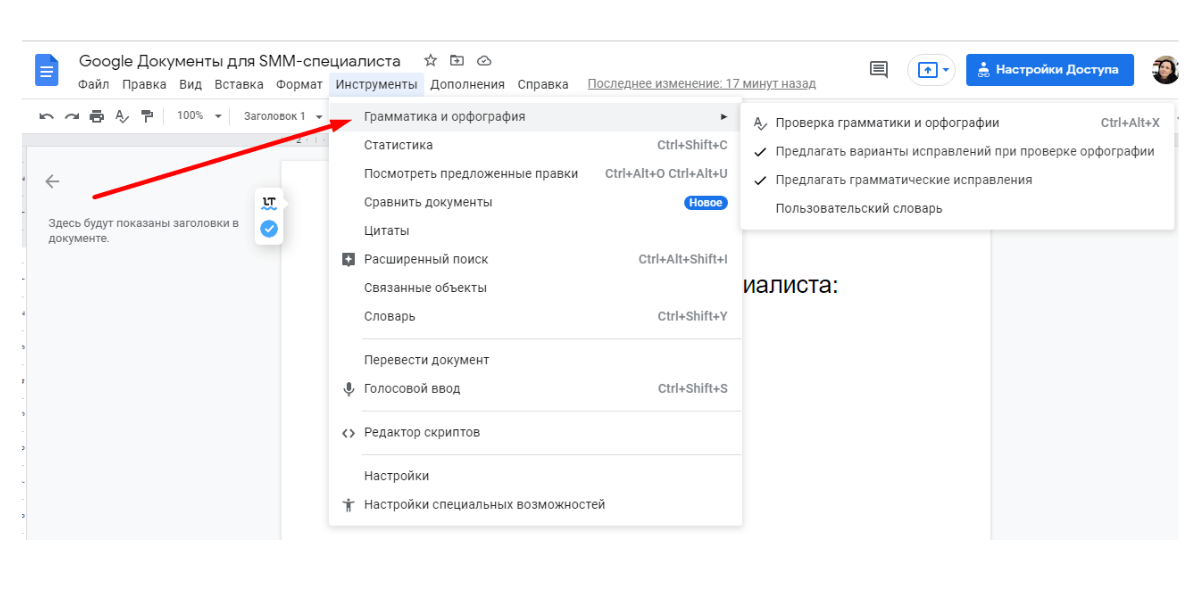
Task: Click the paint format roller icon
Action: [147, 116]
